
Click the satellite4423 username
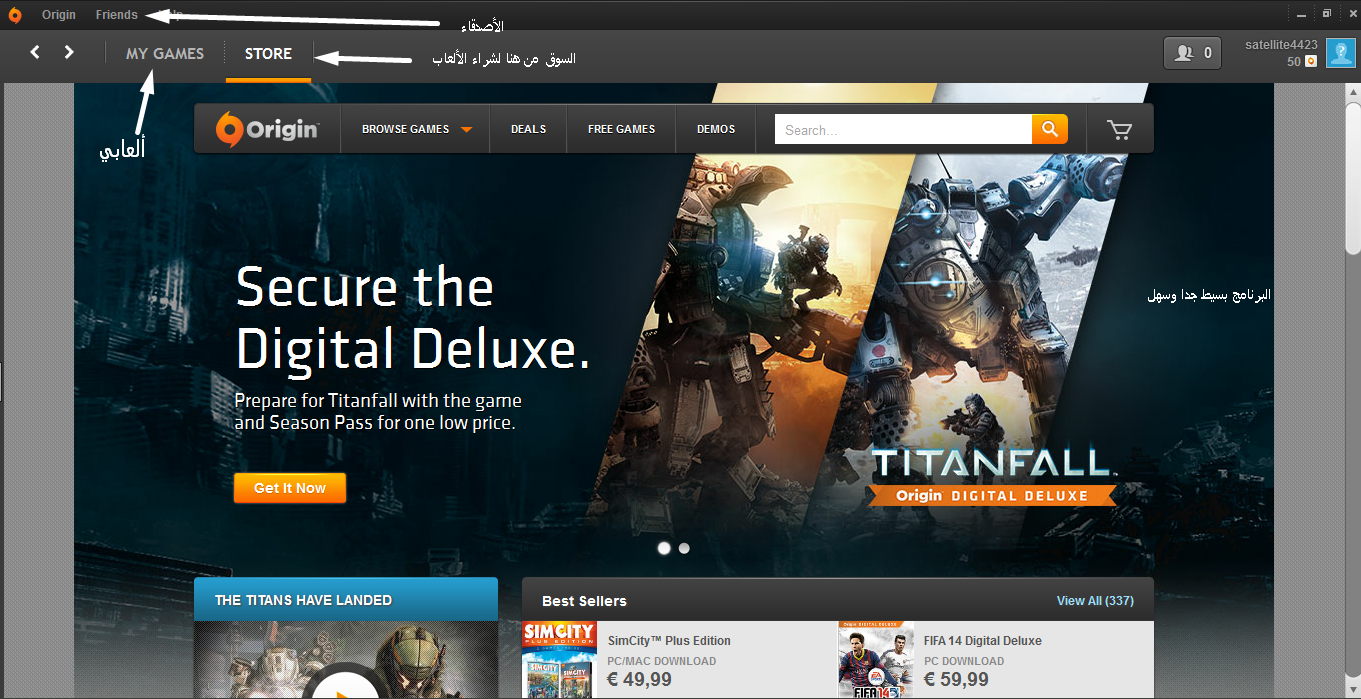[x=1281, y=45]
